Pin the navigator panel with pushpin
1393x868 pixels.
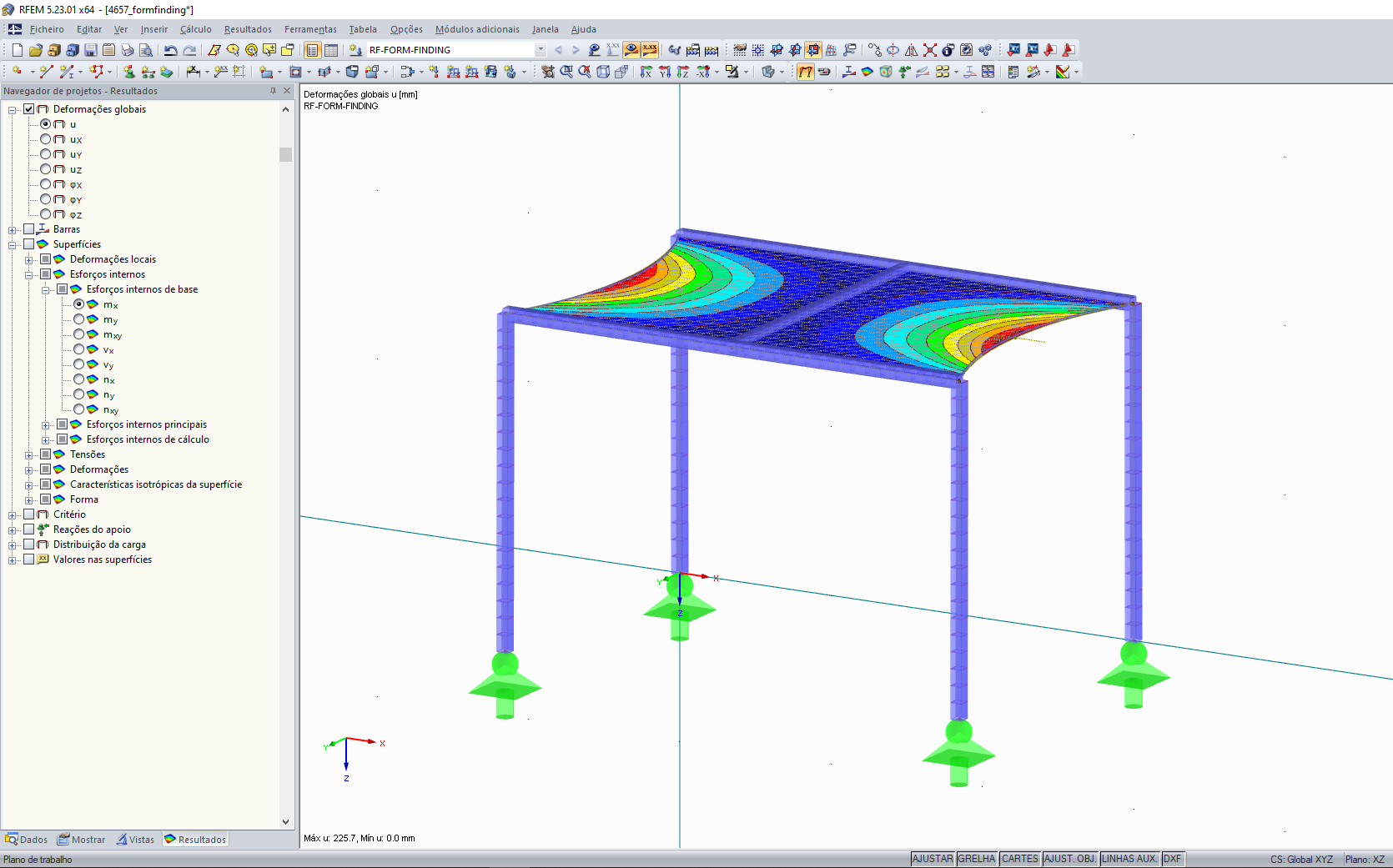pyautogui.click(x=273, y=91)
